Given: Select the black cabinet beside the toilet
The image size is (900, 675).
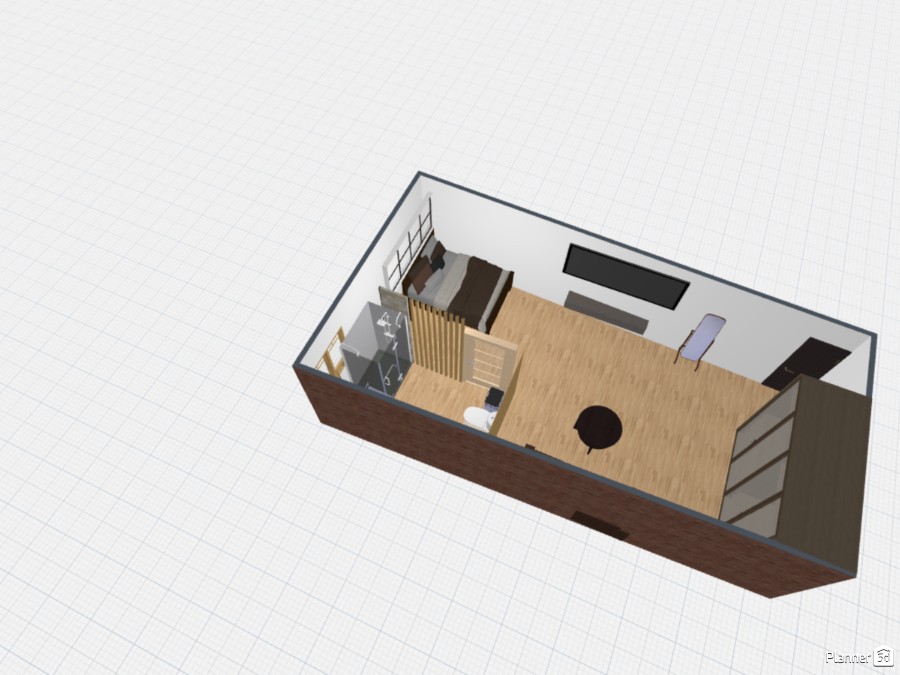Looking at the screenshot, I should coord(493,398).
